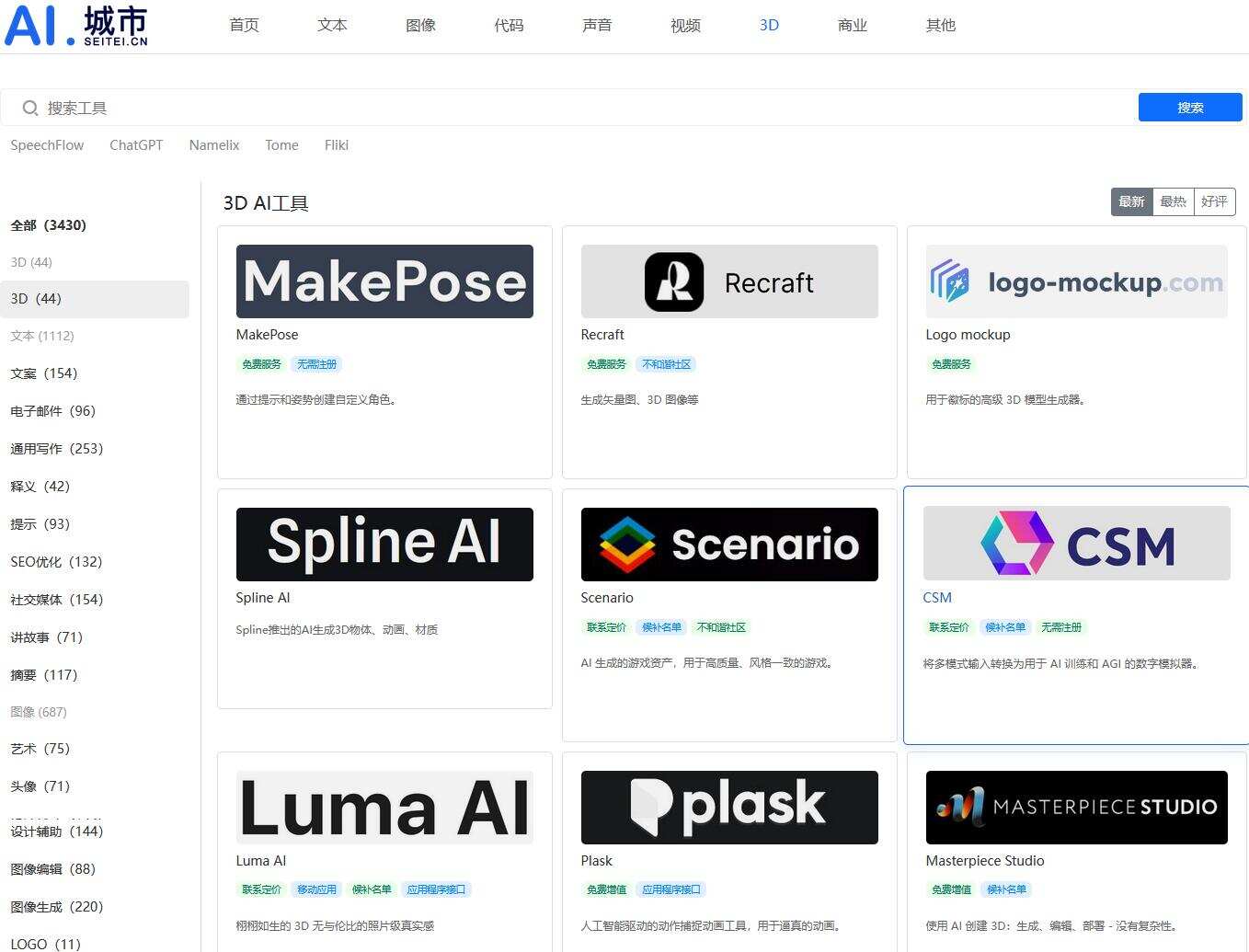The width and height of the screenshot is (1249, 952).
Task: Click the CSM title link
Action: click(x=937, y=598)
